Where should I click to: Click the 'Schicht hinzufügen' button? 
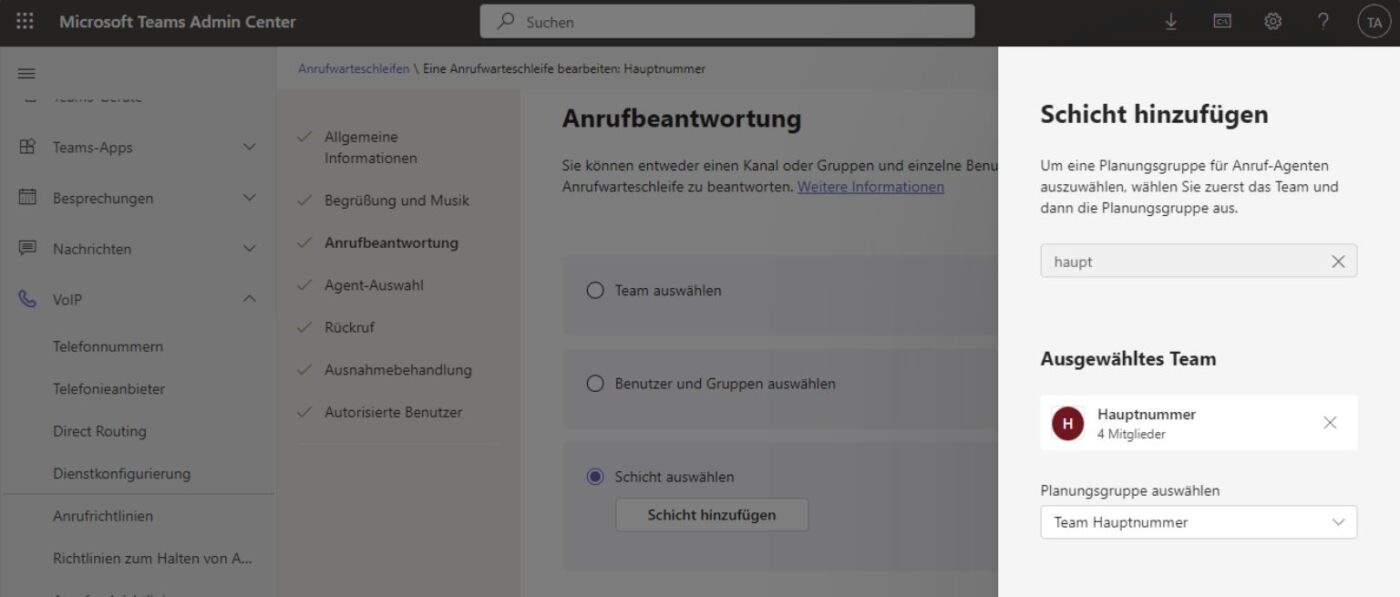point(712,514)
